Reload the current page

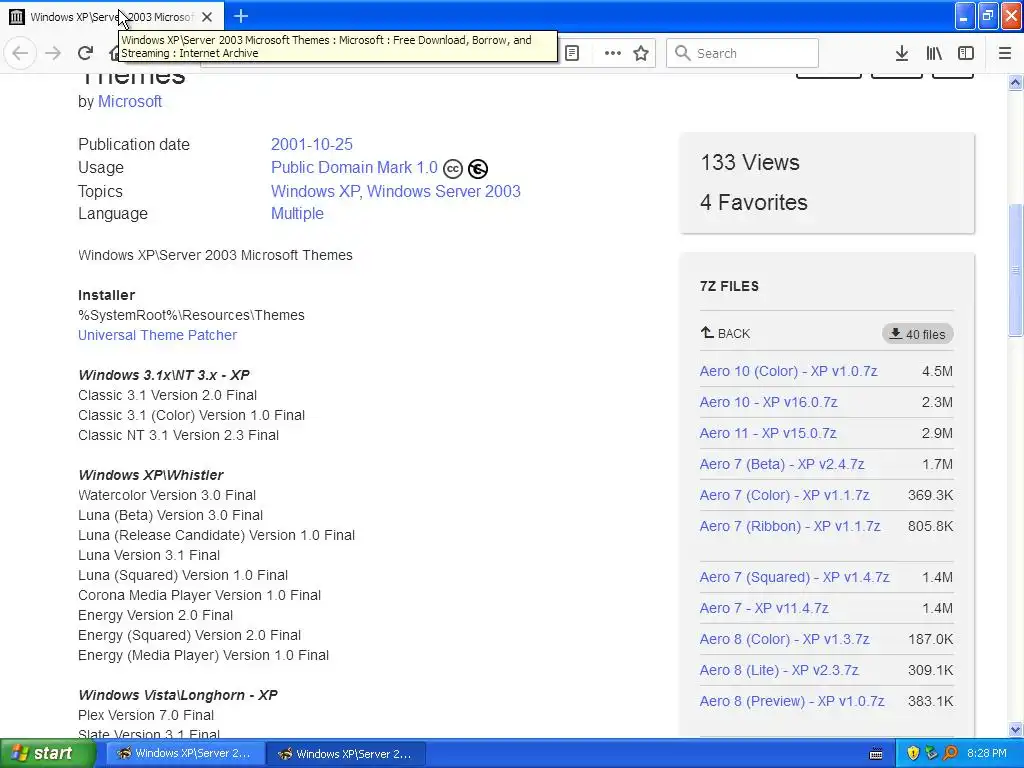point(85,53)
